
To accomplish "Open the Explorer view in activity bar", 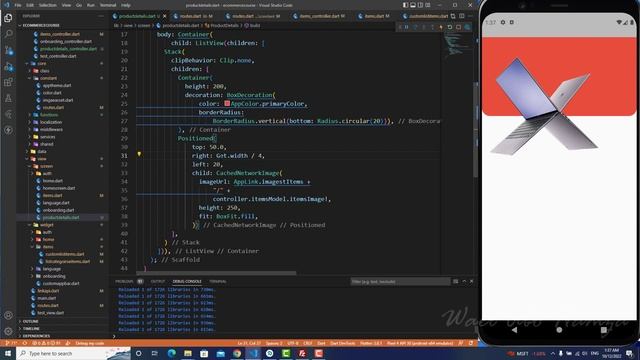I will [x=8, y=18].
